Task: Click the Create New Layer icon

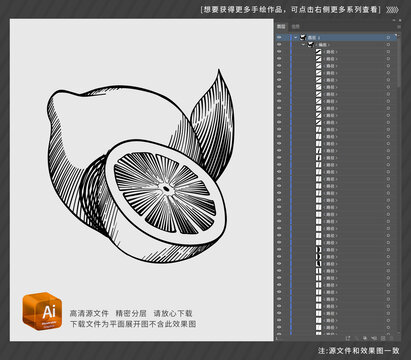Action: 383,338
